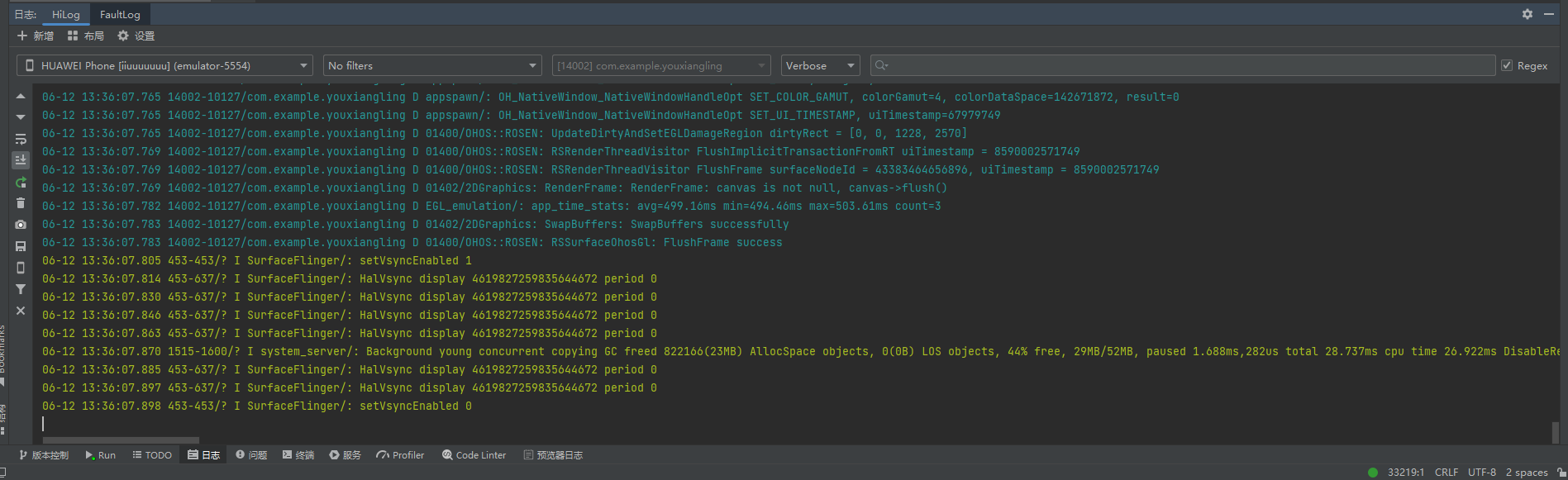Click the tool window toggle icon at bottom-left
This screenshot has width=1568, height=480.
coord(3,473)
